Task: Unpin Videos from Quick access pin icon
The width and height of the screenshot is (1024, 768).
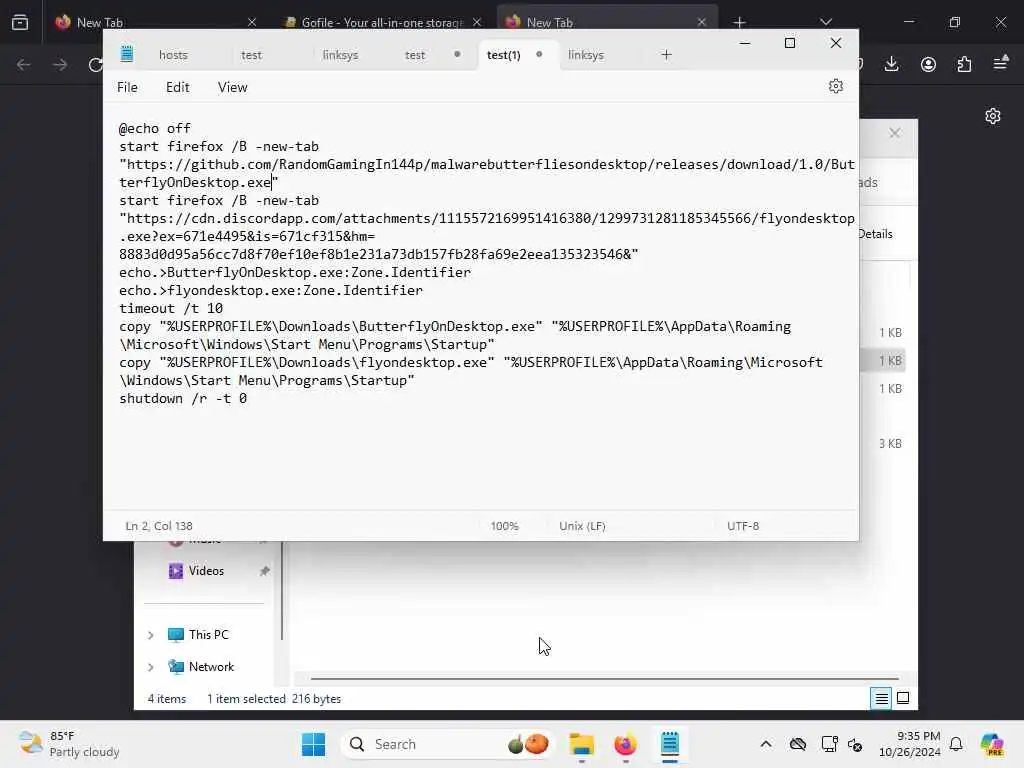Action: (x=264, y=571)
